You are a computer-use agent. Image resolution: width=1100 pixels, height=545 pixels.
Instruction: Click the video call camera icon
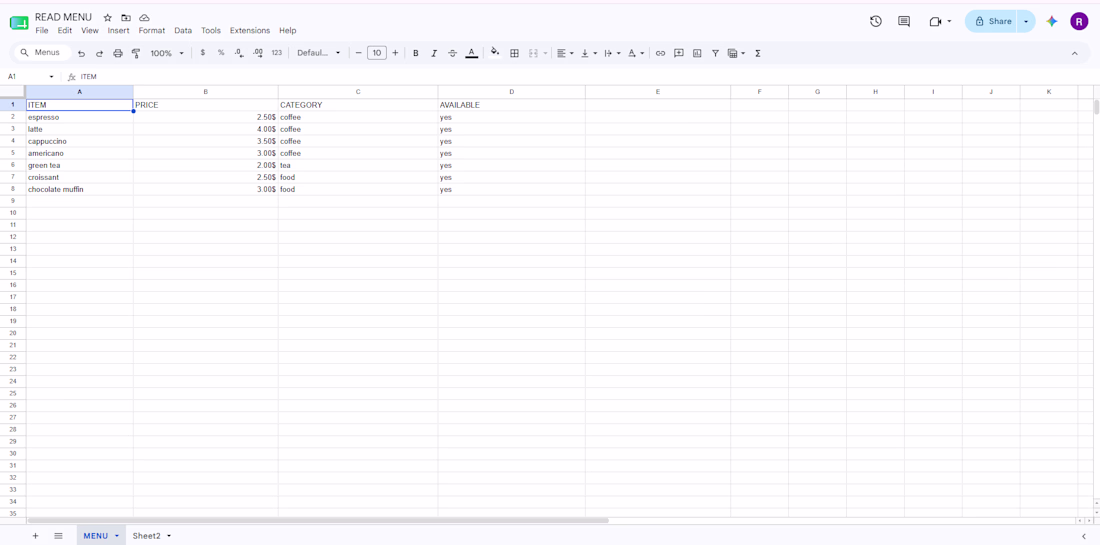[x=935, y=22]
